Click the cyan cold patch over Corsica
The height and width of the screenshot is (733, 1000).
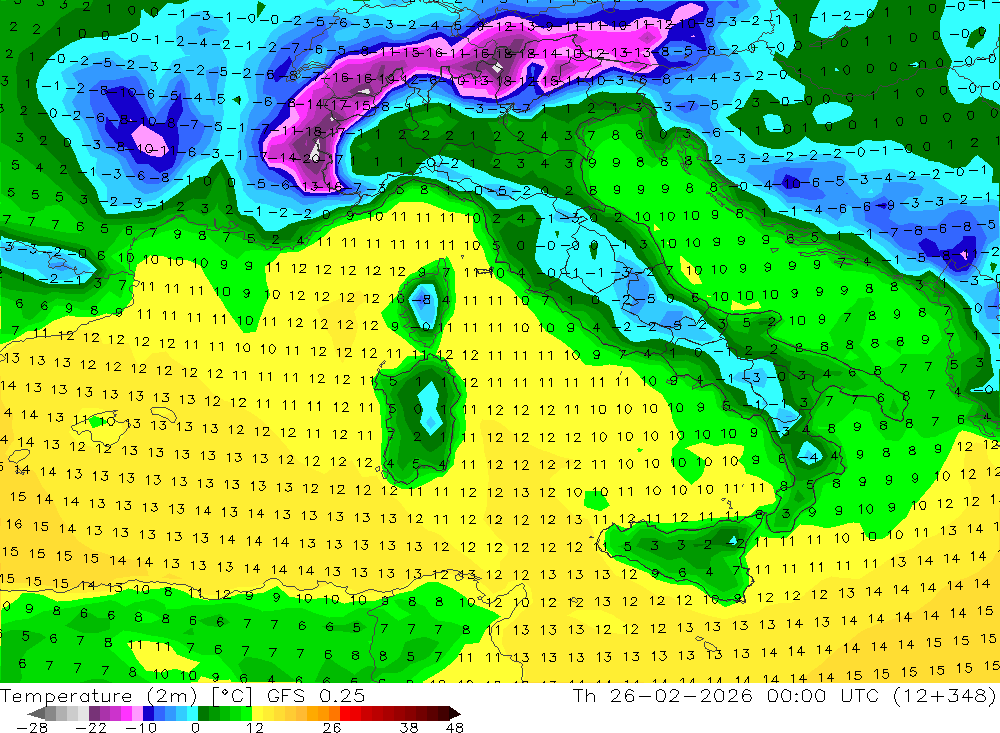click(422, 304)
